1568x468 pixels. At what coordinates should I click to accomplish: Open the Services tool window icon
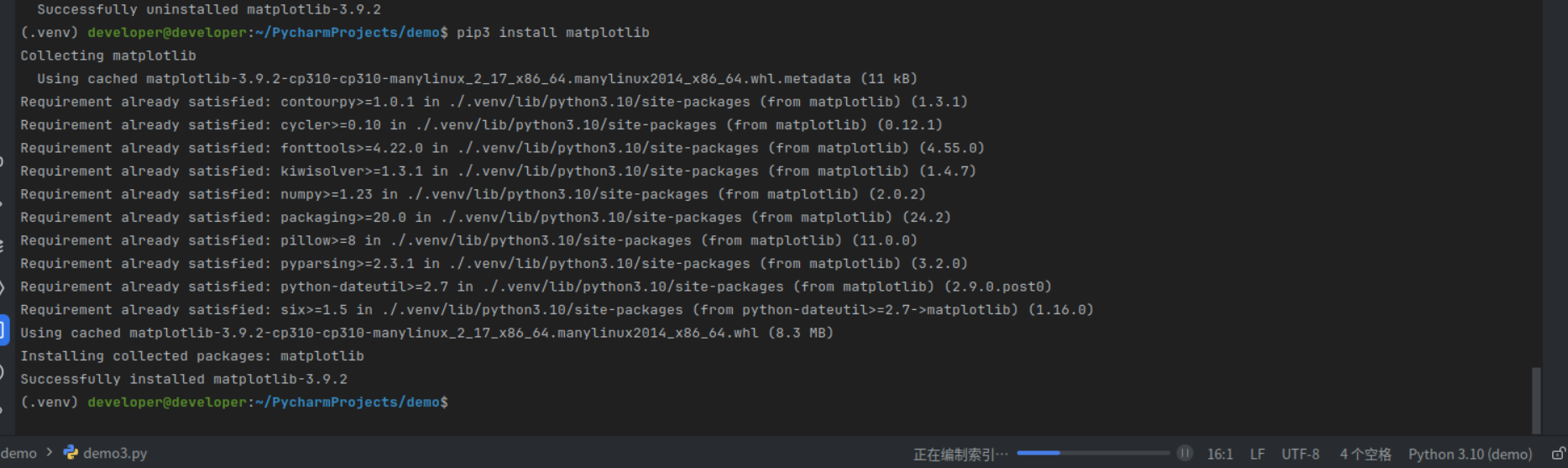[x=3, y=288]
